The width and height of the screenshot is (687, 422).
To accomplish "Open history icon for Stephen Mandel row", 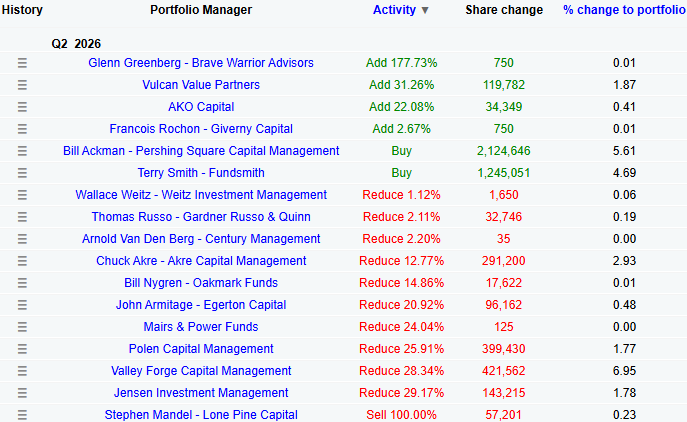I will point(22,415).
